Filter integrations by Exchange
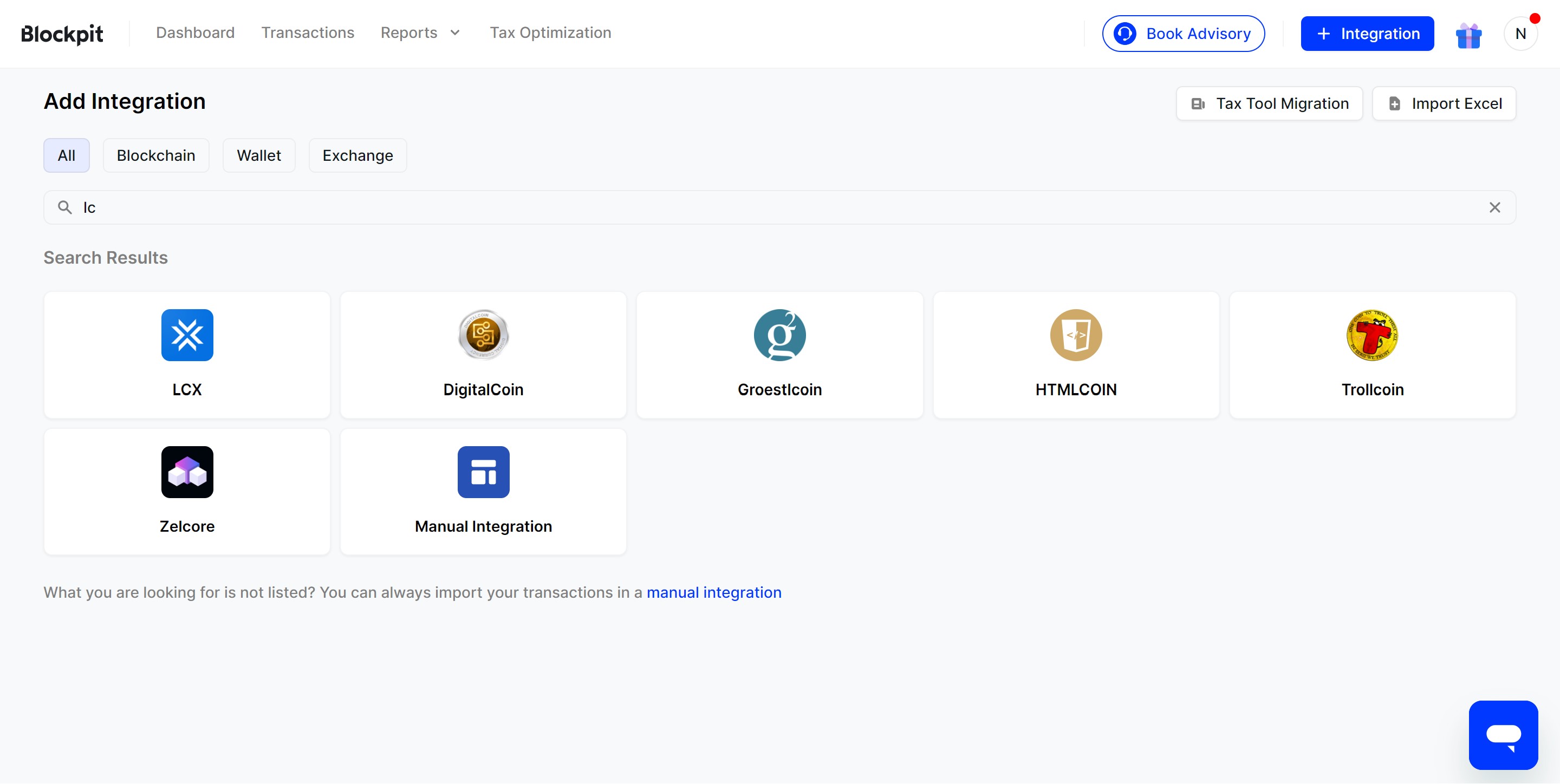 coord(357,155)
